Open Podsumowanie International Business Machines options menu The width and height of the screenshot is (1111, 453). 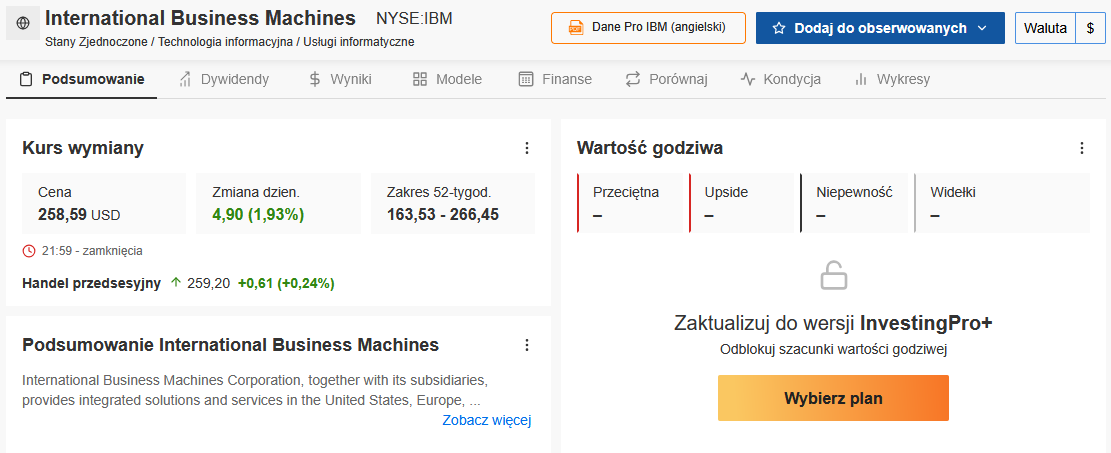[x=526, y=345]
